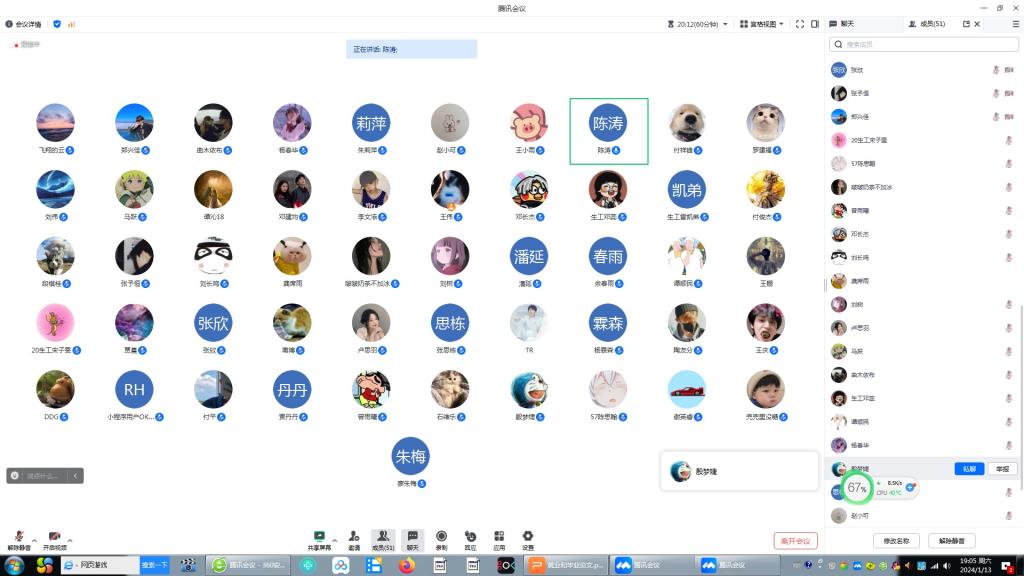Turn on camera with 开启视频
This screenshot has width=1024, height=576.
point(54,540)
